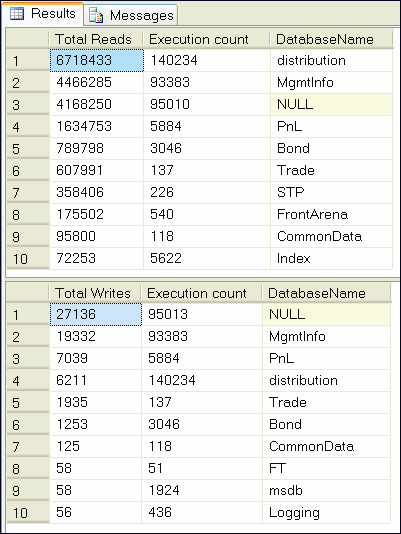Click the msdb database cell

click(326, 490)
